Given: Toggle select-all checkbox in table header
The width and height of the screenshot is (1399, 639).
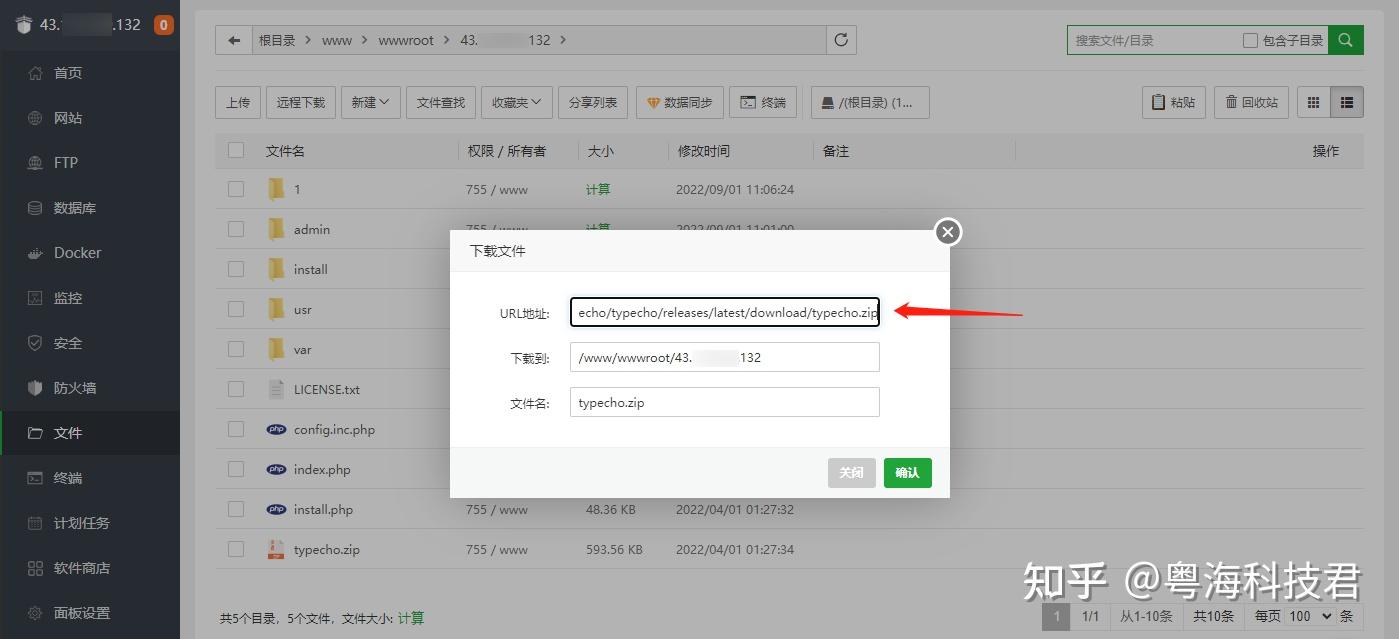Looking at the screenshot, I should pos(236,151).
